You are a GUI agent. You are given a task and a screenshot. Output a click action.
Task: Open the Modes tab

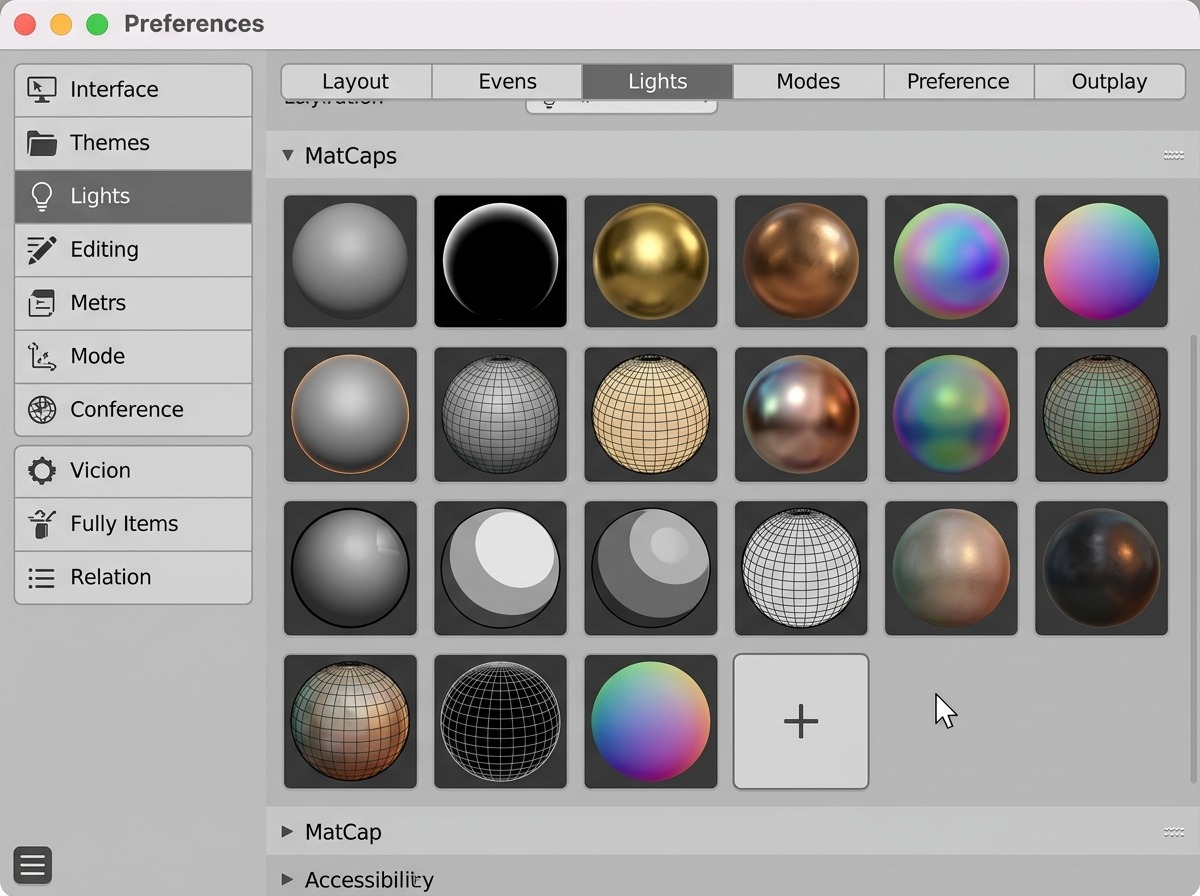808,82
